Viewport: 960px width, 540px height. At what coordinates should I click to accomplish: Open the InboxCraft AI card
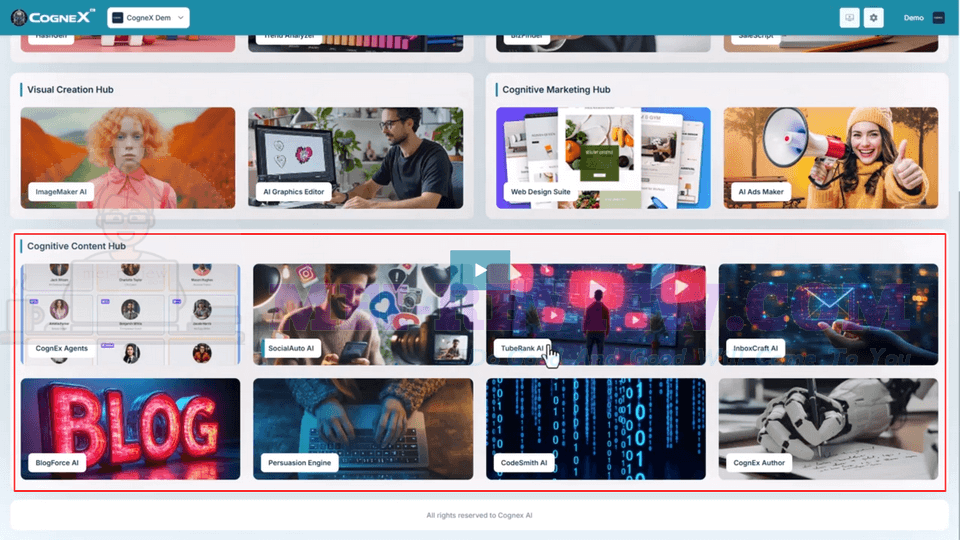828,314
